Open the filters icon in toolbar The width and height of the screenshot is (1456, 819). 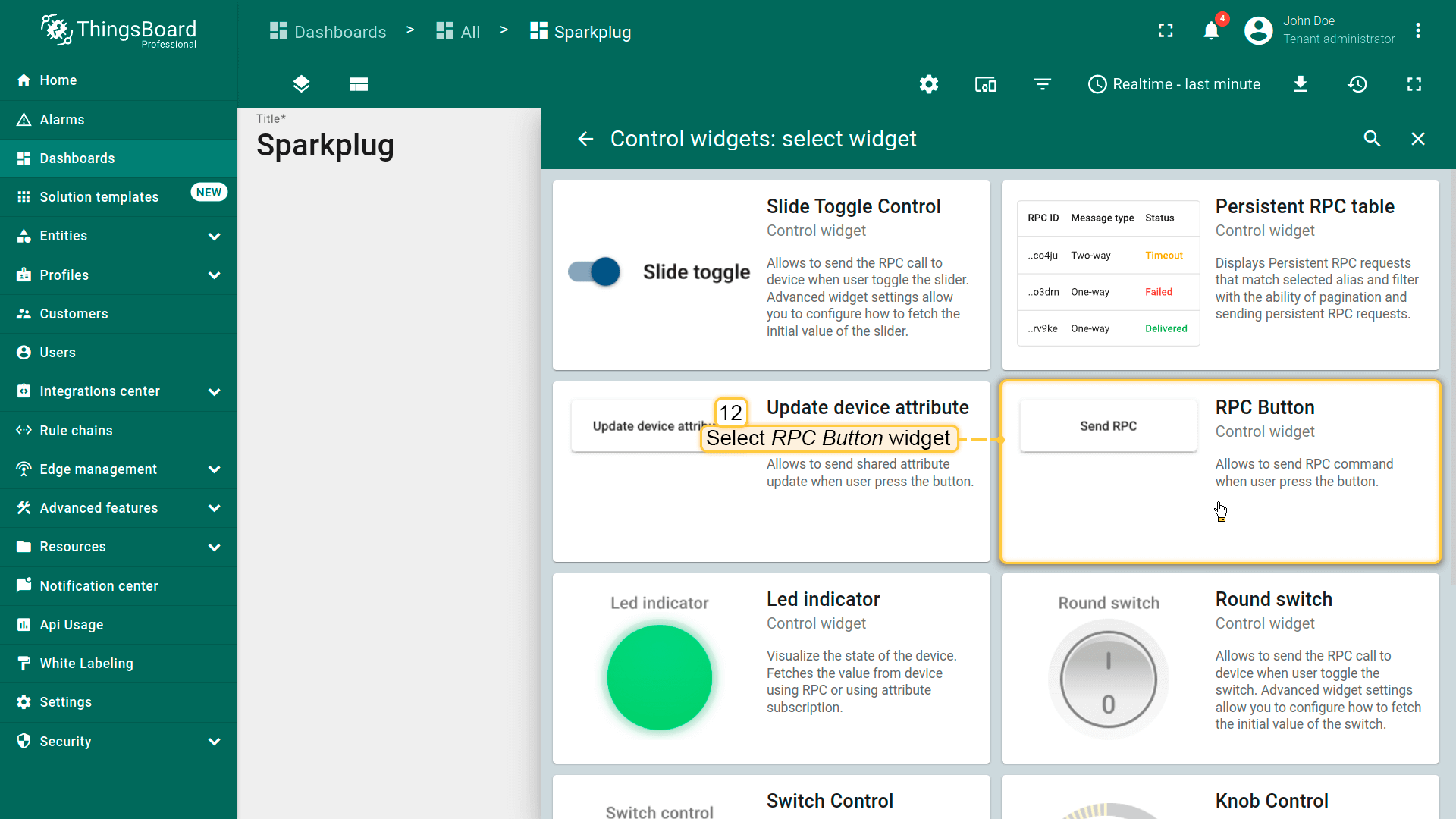tap(1043, 84)
